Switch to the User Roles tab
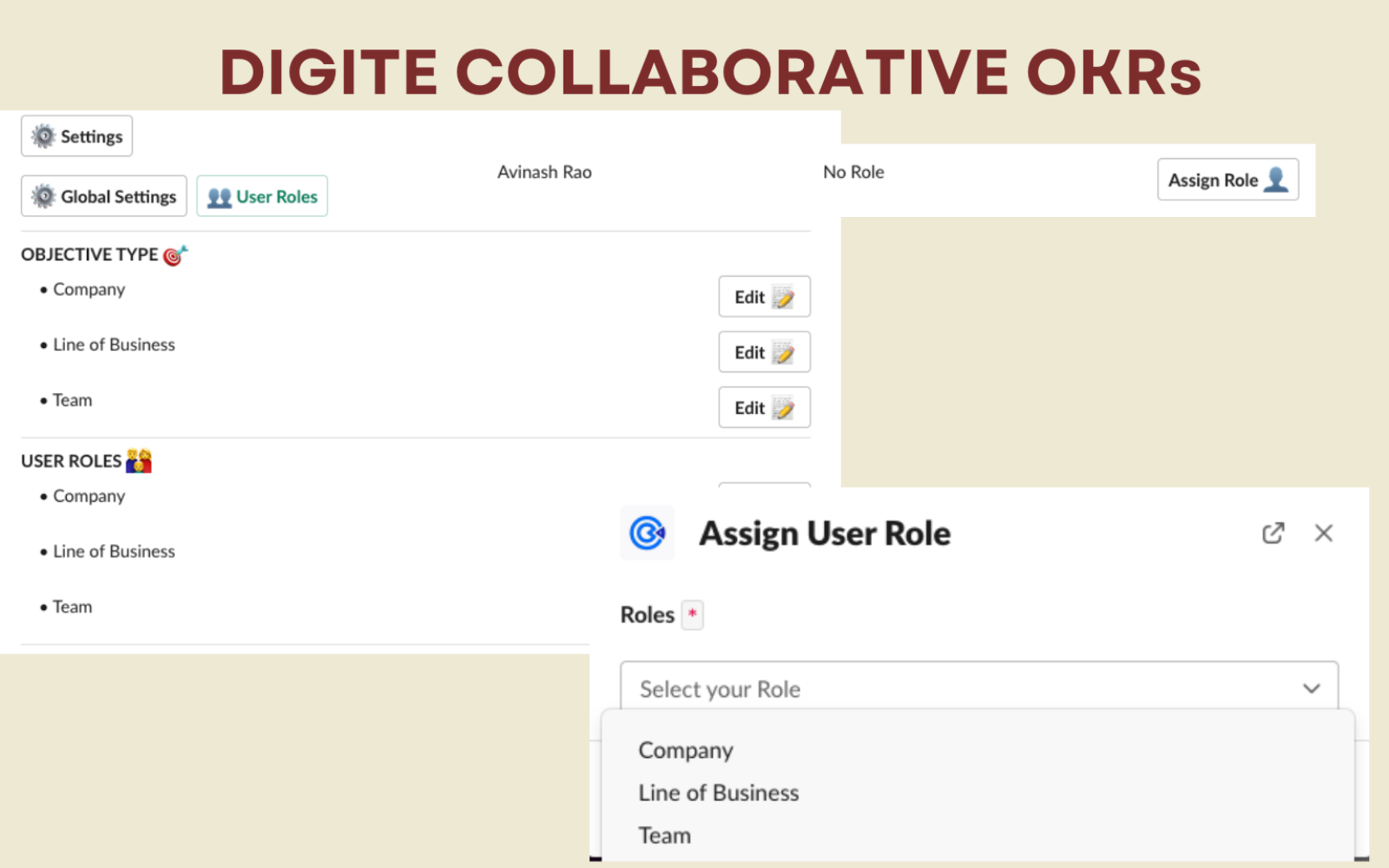 pyautogui.click(x=262, y=196)
